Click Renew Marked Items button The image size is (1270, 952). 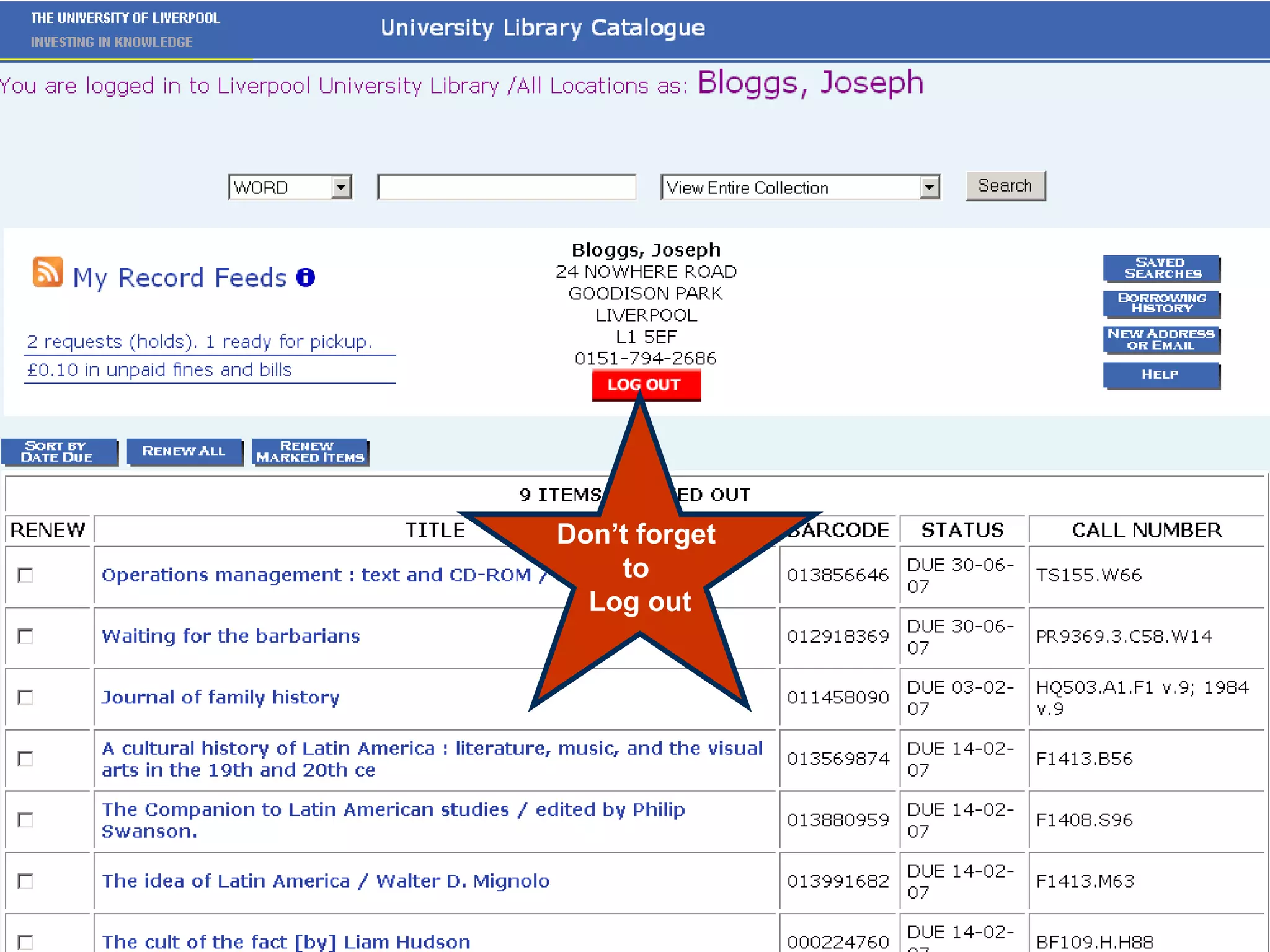[x=310, y=452]
